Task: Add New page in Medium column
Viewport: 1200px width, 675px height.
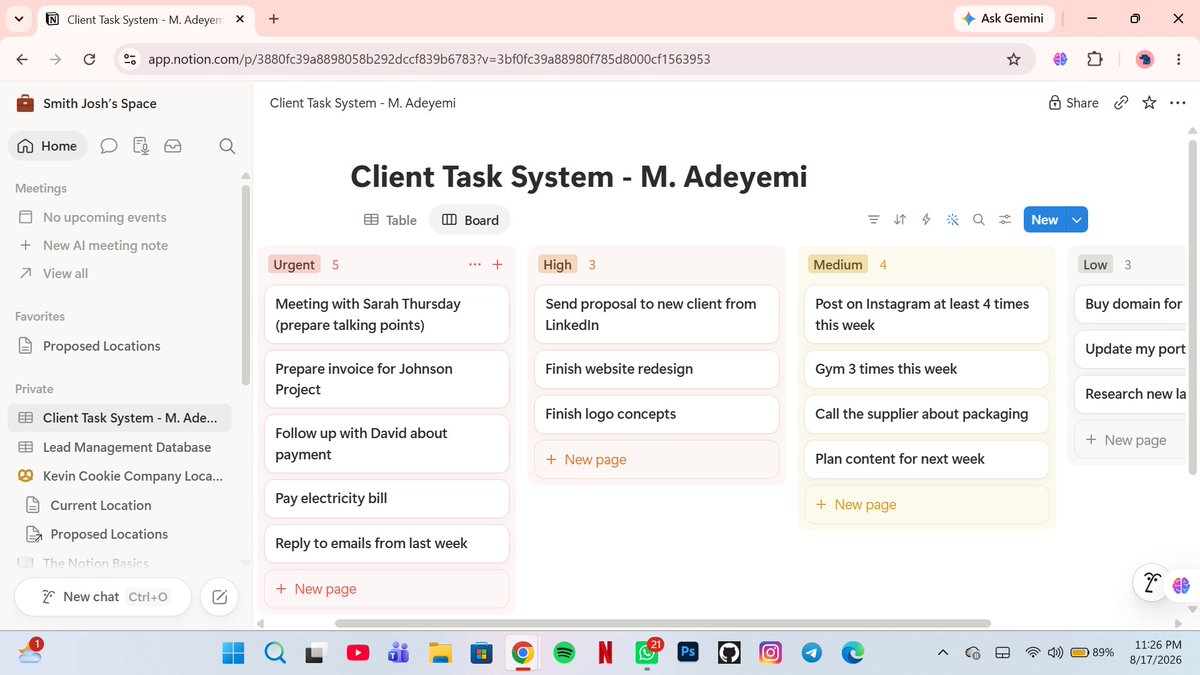Action: click(926, 505)
